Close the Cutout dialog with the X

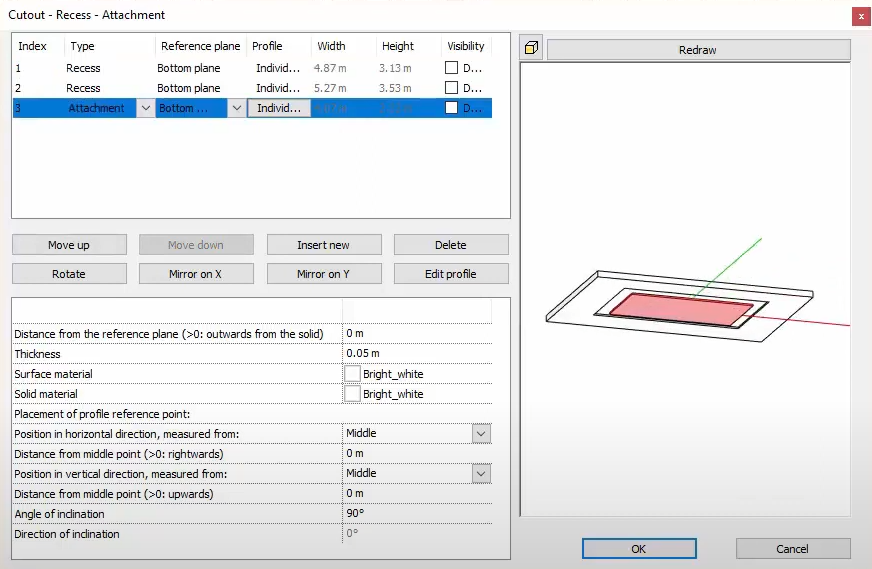[x=860, y=16]
